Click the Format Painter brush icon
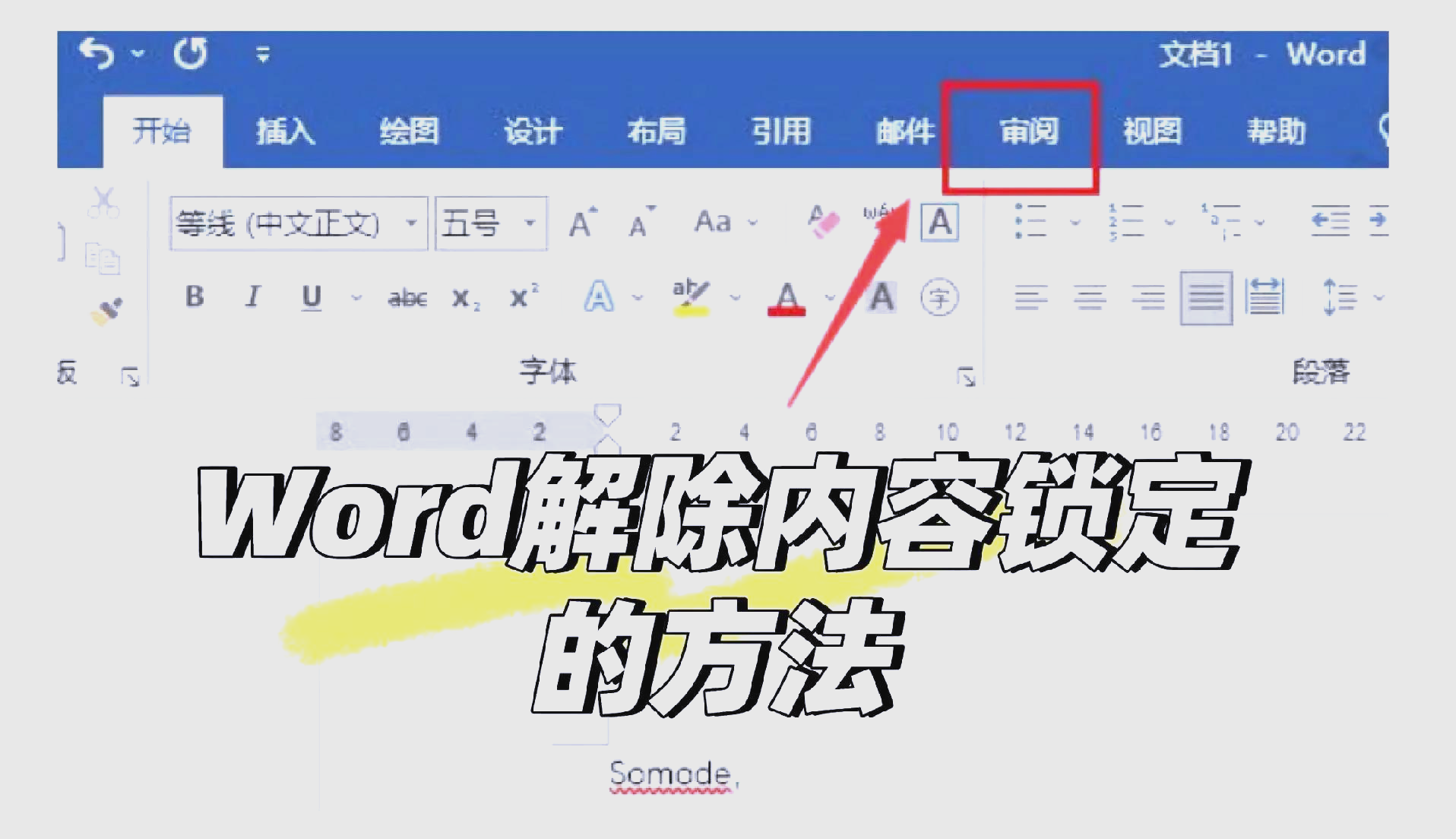The height and width of the screenshot is (839, 1456). tap(106, 311)
